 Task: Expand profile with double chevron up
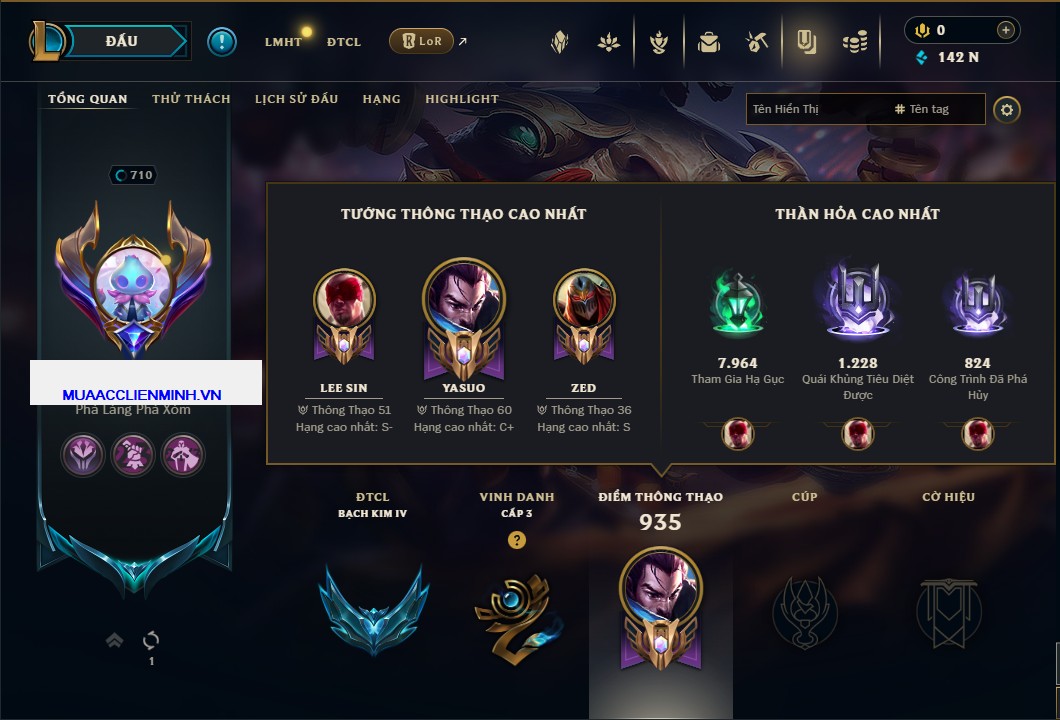click(114, 640)
